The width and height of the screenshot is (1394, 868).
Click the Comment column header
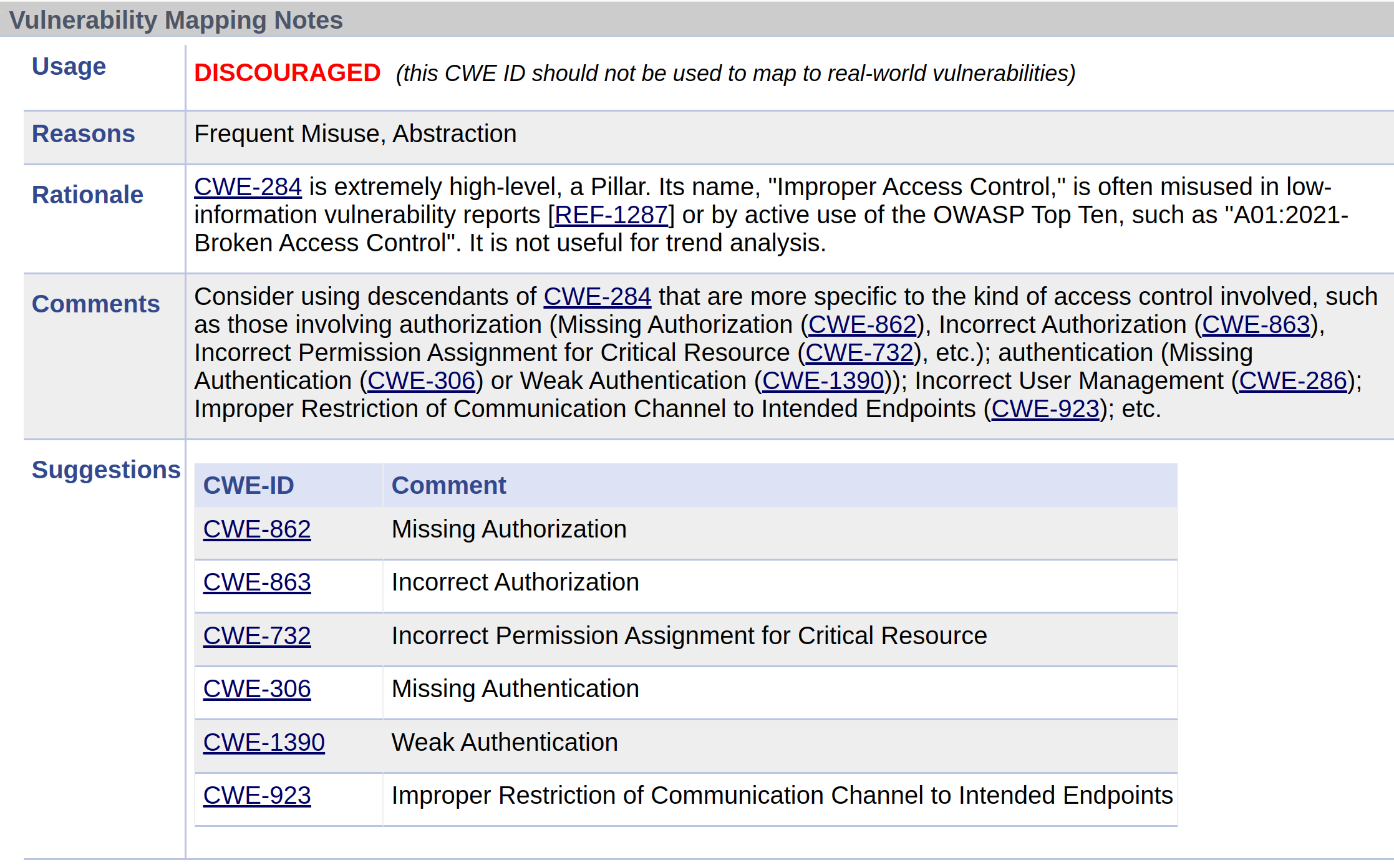(x=780, y=485)
